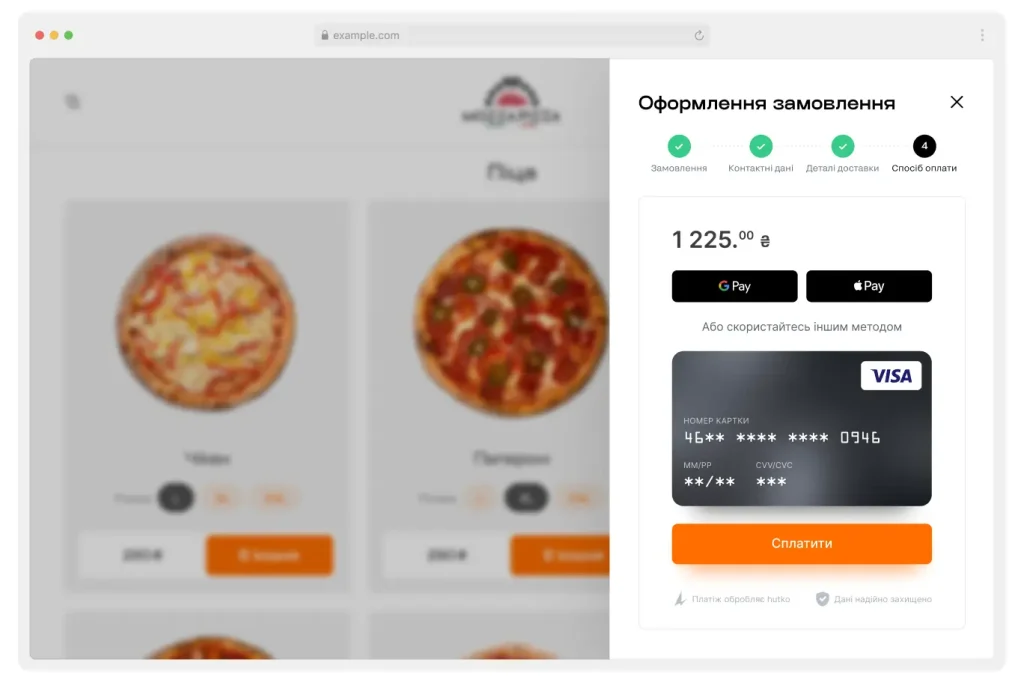Click the shield icon for secure data

point(822,599)
